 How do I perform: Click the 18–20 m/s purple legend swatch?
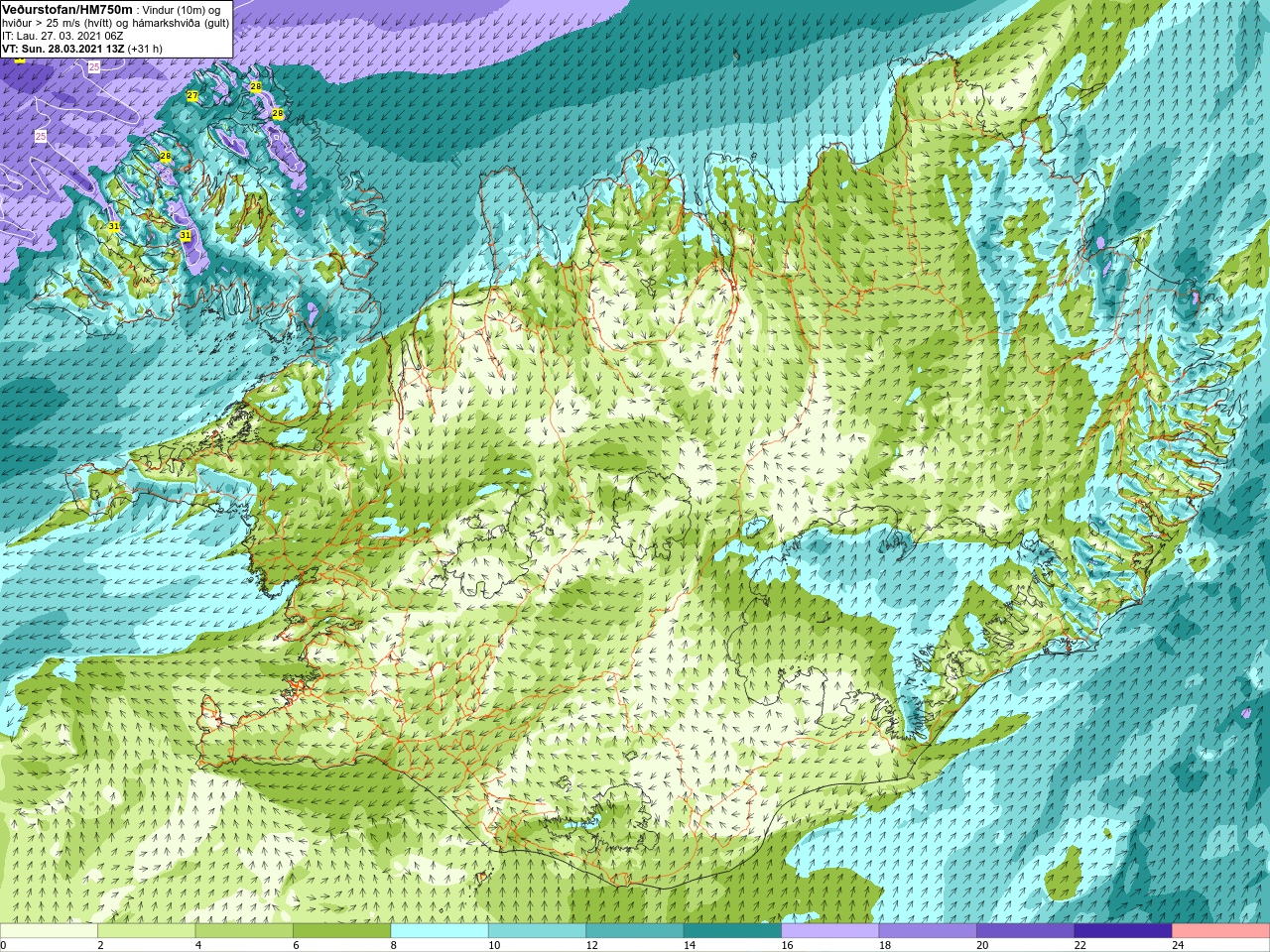tap(928, 931)
